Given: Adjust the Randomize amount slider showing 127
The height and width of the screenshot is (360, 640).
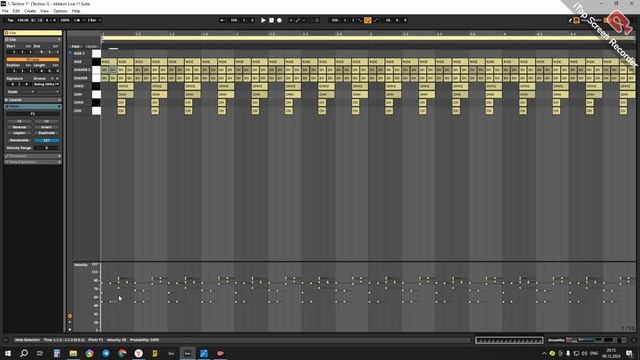Looking at the screenshot, I should (46, 140).
